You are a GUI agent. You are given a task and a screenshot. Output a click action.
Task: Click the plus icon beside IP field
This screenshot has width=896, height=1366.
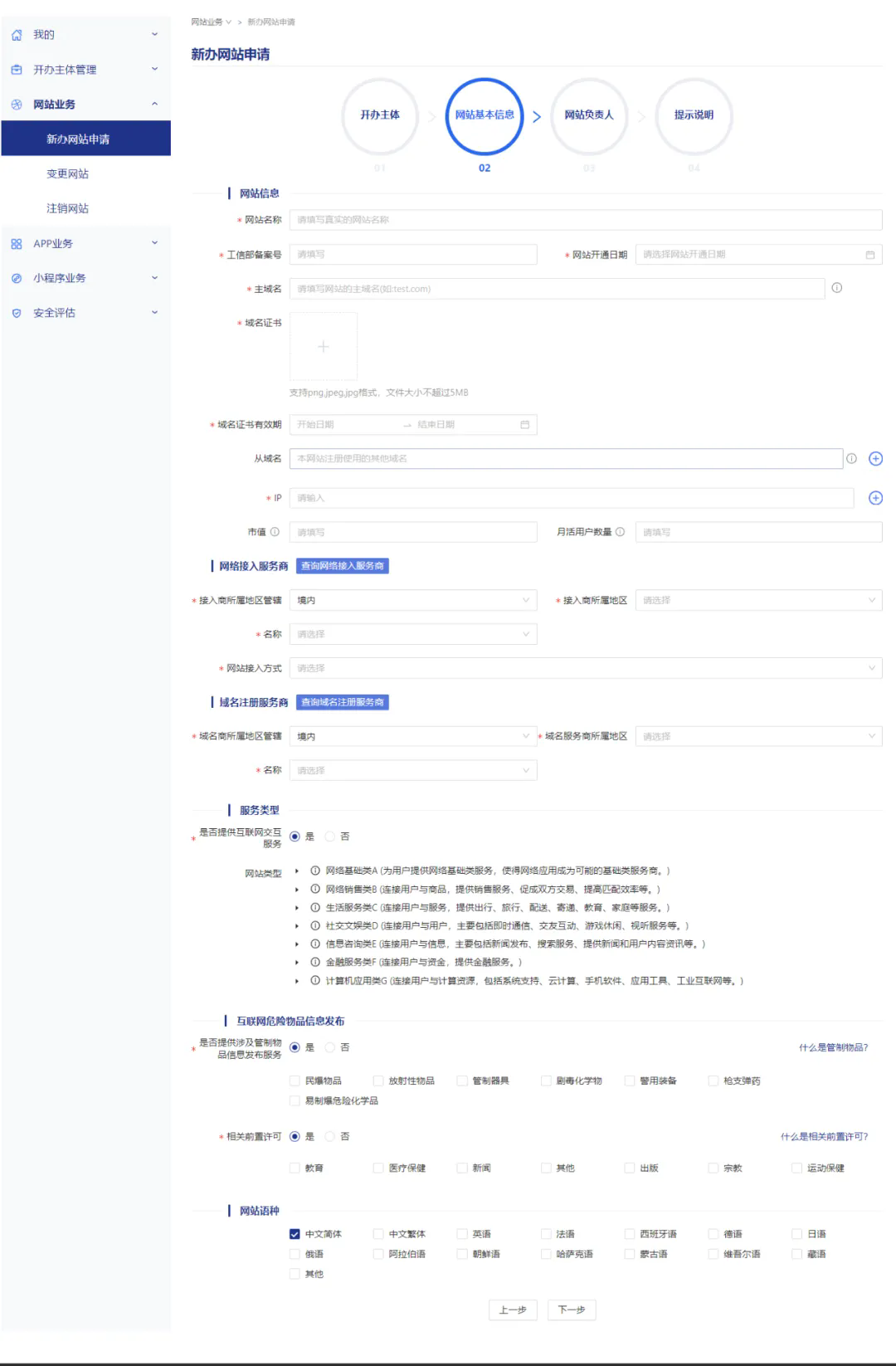(875, 498)
